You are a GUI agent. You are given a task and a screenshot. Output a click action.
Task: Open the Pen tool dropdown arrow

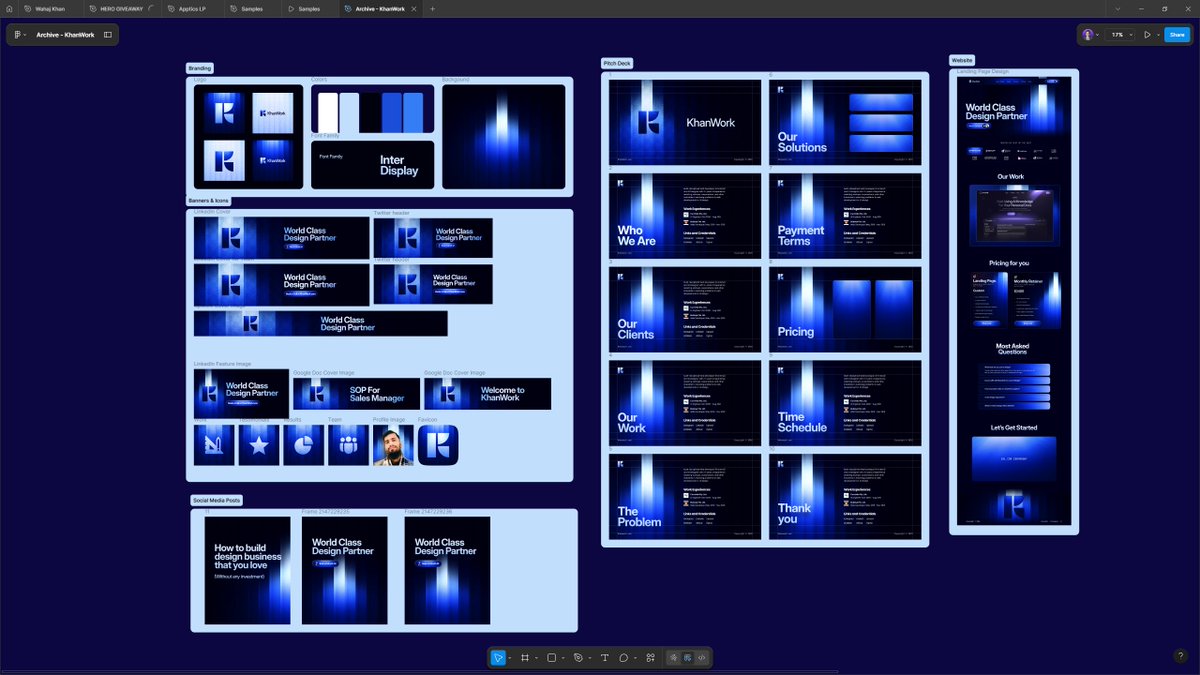tap(590, 658)
